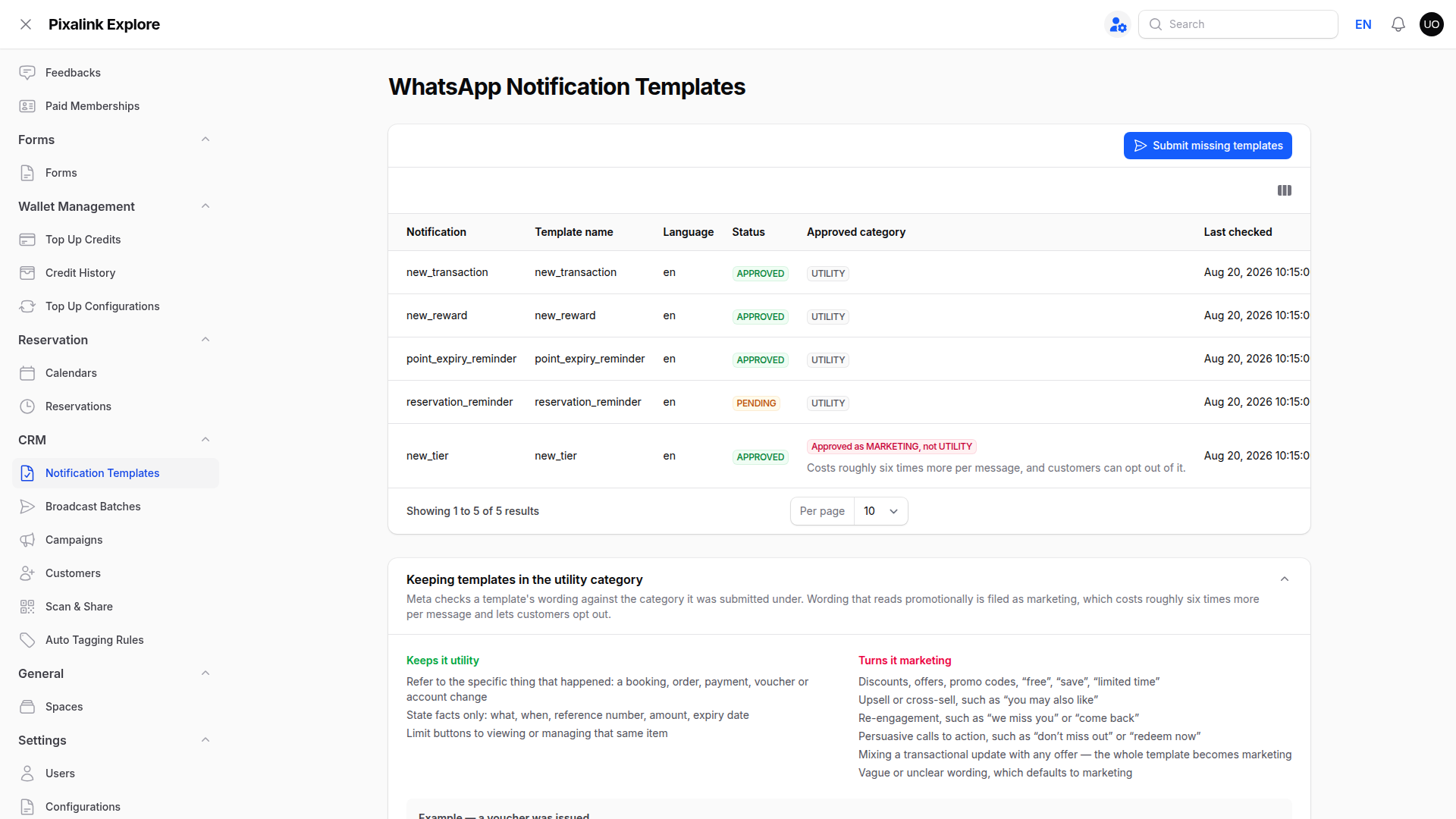This screenshot has height=819, width=1456.
Task: Click the point_expiry_reminder template name
Action: point(590,359)
